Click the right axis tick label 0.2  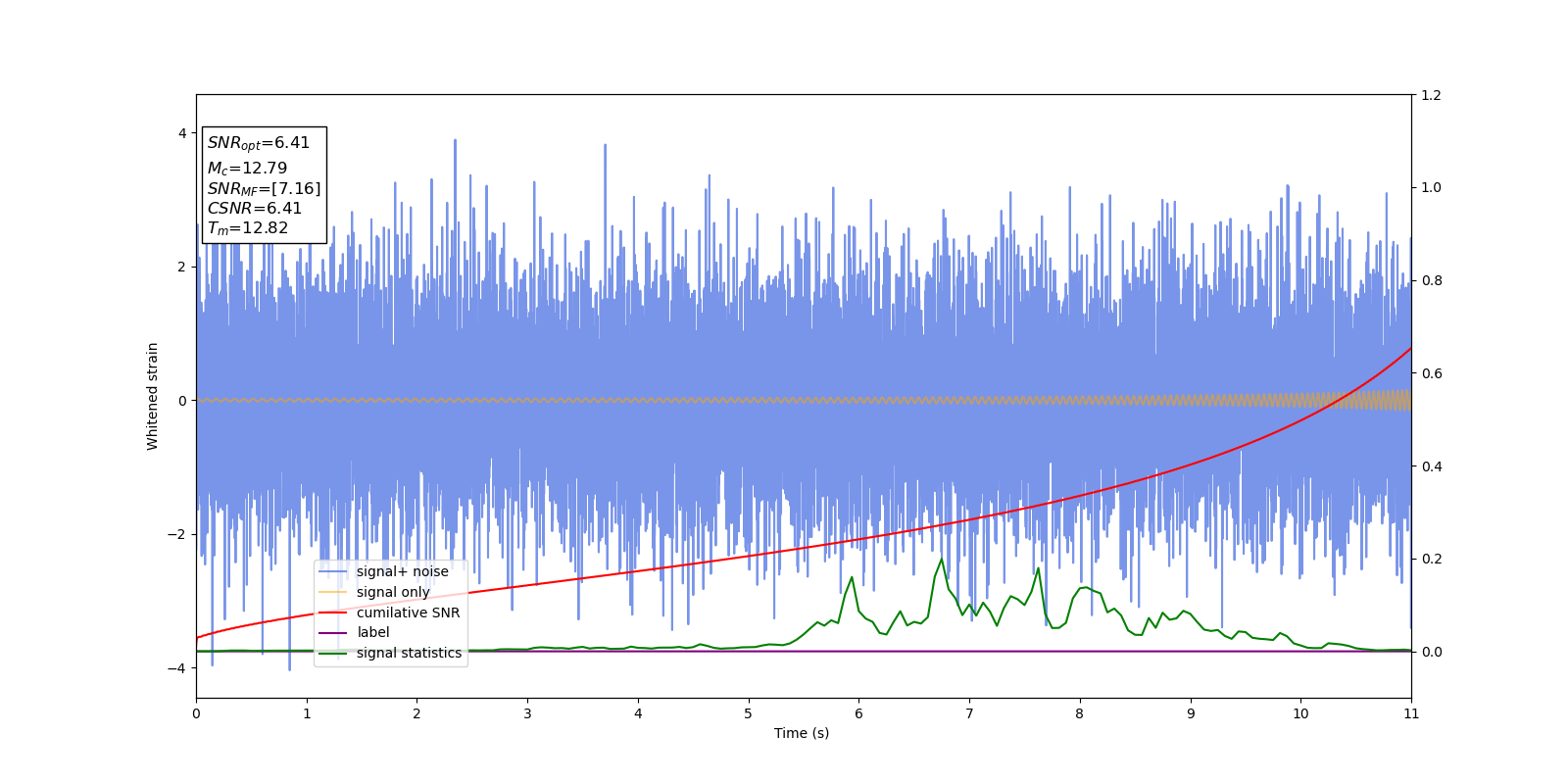click(x=1431, y=559)
